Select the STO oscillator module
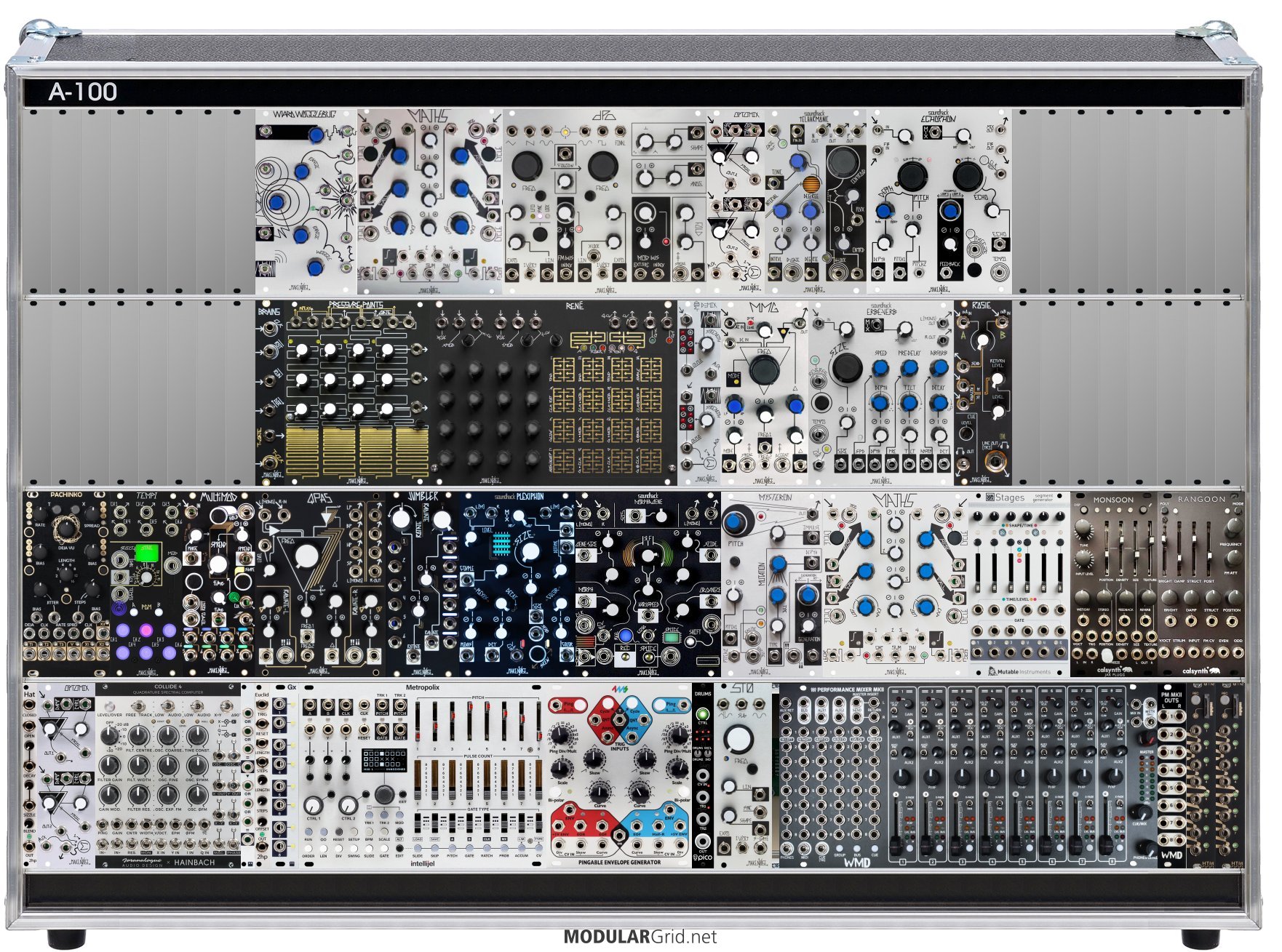This screenshot has height=952, width=1282. (743, 775)
